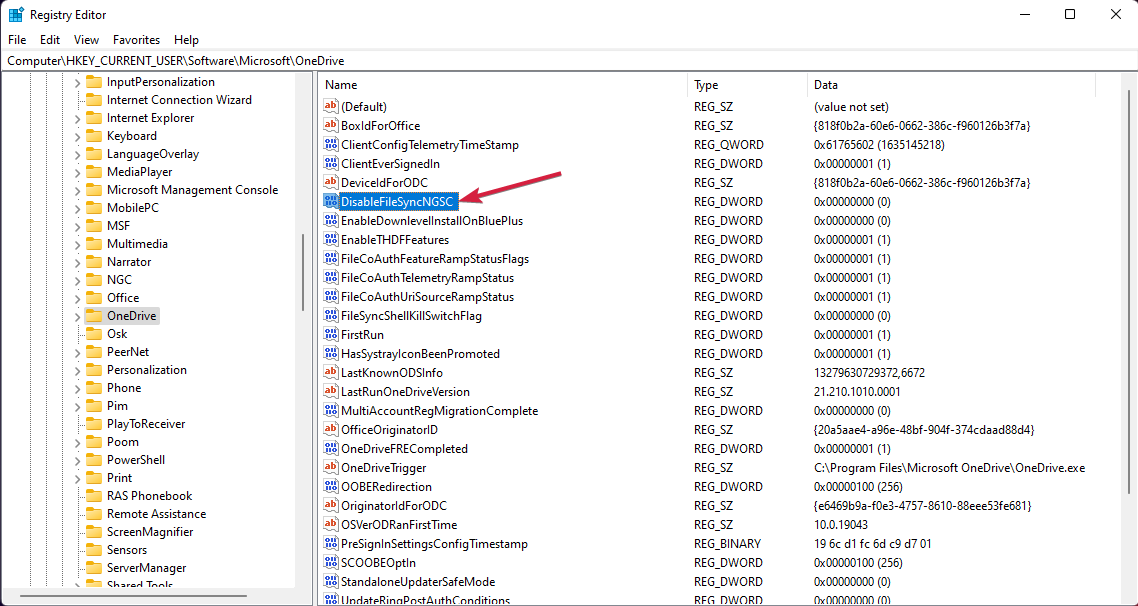Click the DWORD icon beside SCOOBEOptIn
1138x606 pixels.
[x=331, y=562]
